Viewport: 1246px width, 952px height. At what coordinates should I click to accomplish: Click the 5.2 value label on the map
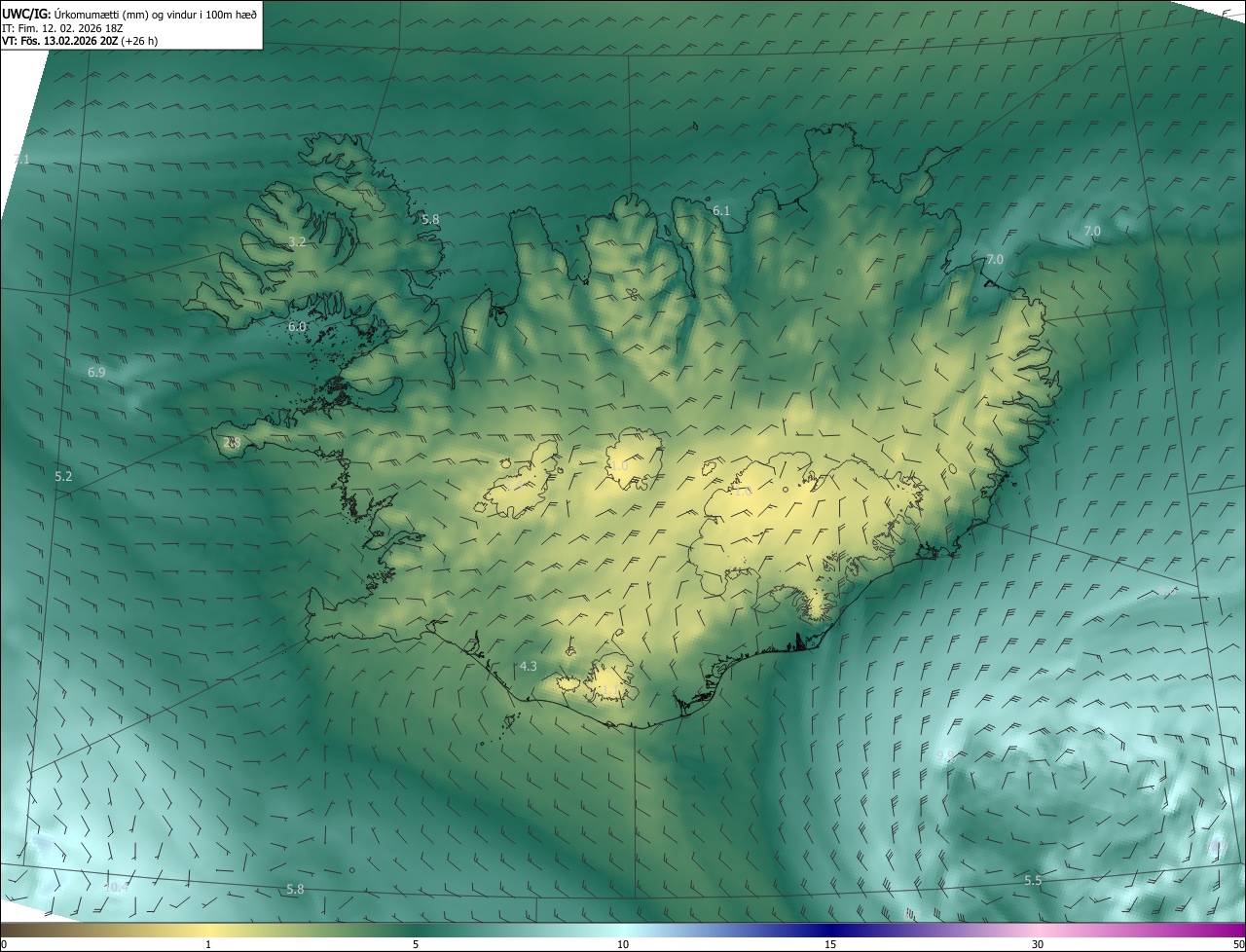pyautogui.click(x=63, y=477)
